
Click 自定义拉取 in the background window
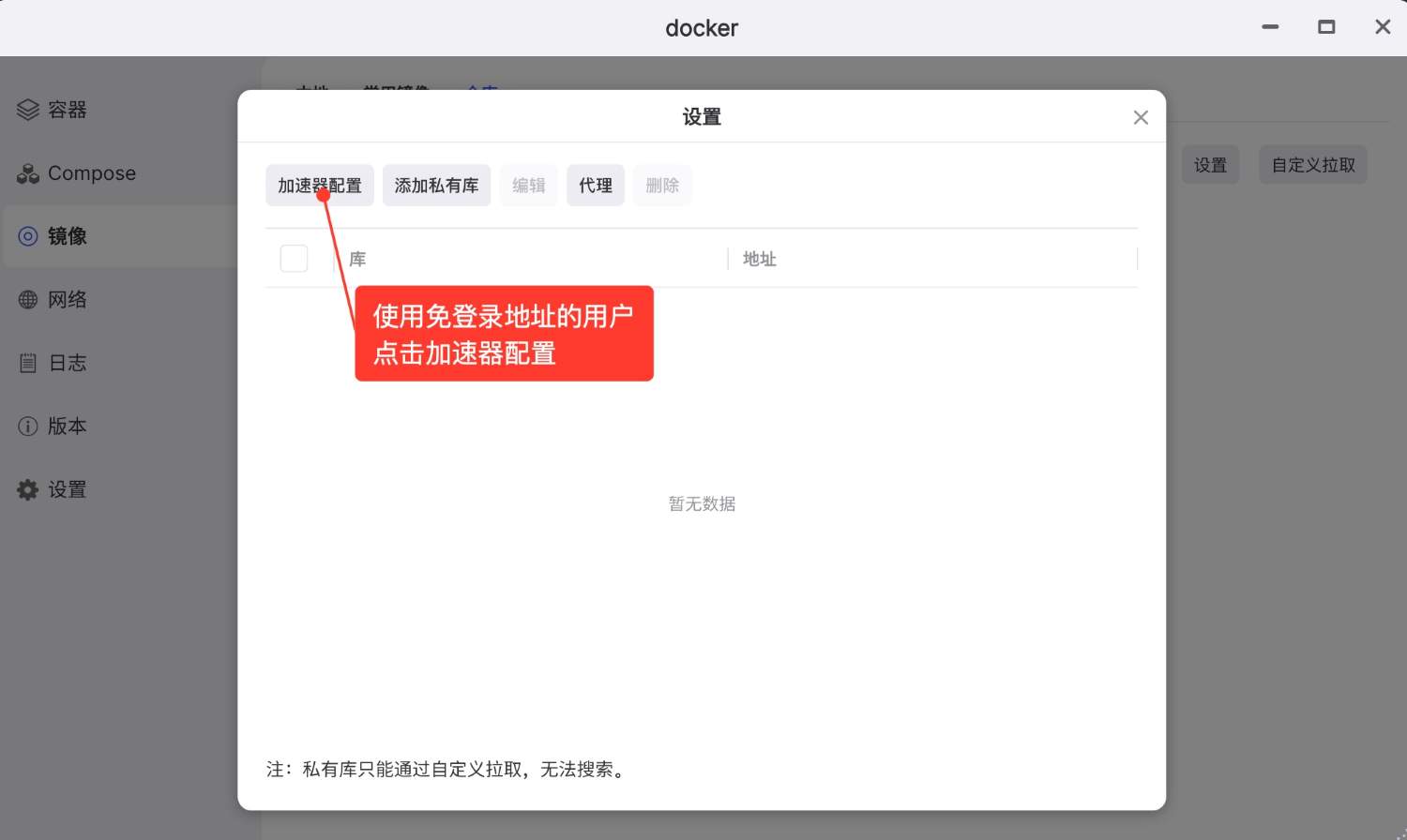point(1312,164)
